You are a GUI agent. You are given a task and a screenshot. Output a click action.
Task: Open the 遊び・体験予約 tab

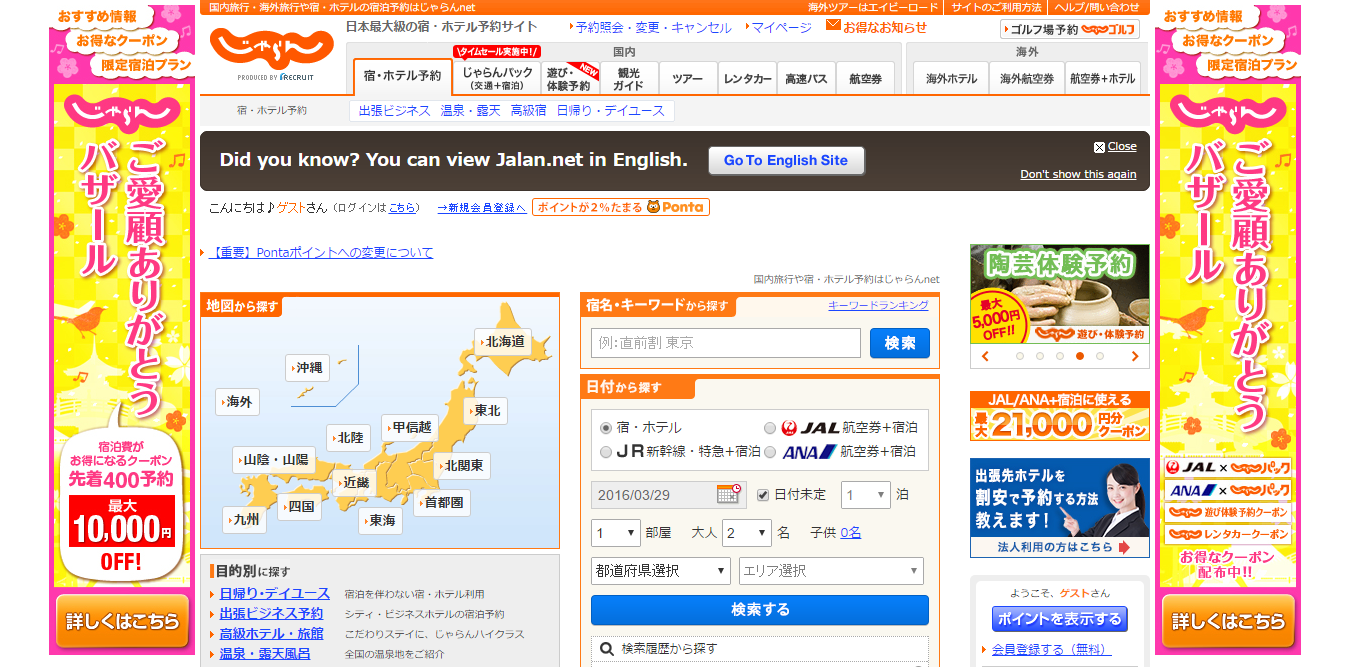[569, 78]
